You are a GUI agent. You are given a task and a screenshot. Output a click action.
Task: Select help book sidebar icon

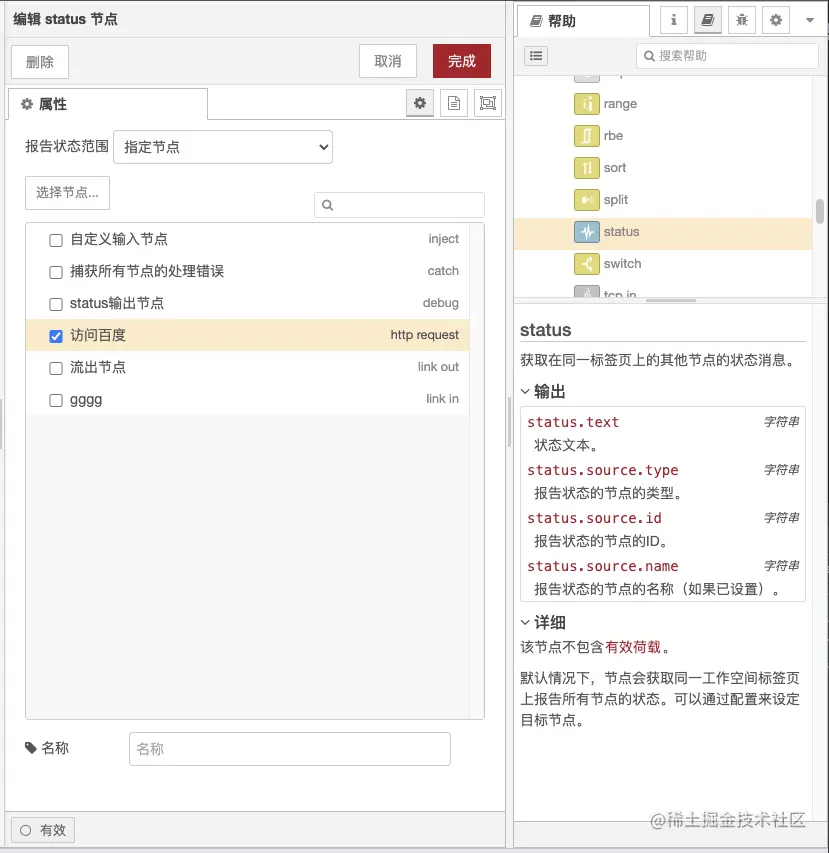click(x=708, y=20)
